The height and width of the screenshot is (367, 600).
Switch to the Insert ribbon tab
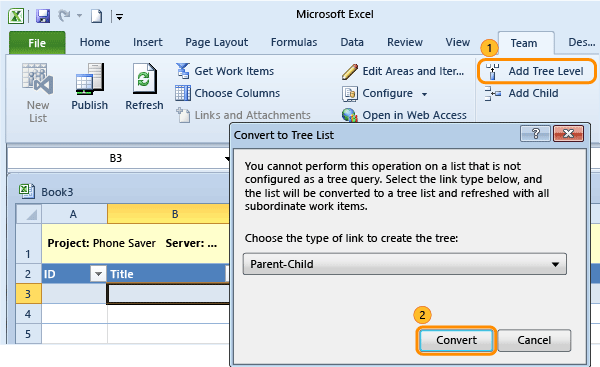tap(148, 42)
